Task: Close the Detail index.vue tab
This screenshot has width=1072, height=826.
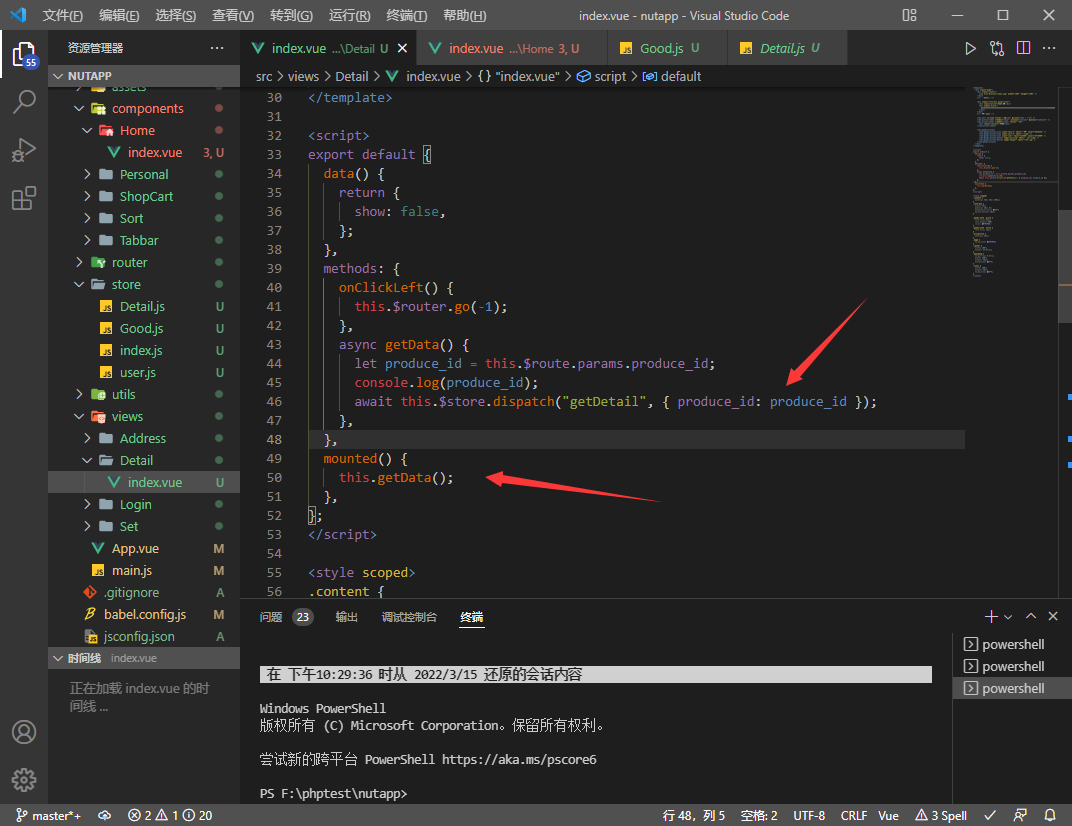Action: (403, 48)
